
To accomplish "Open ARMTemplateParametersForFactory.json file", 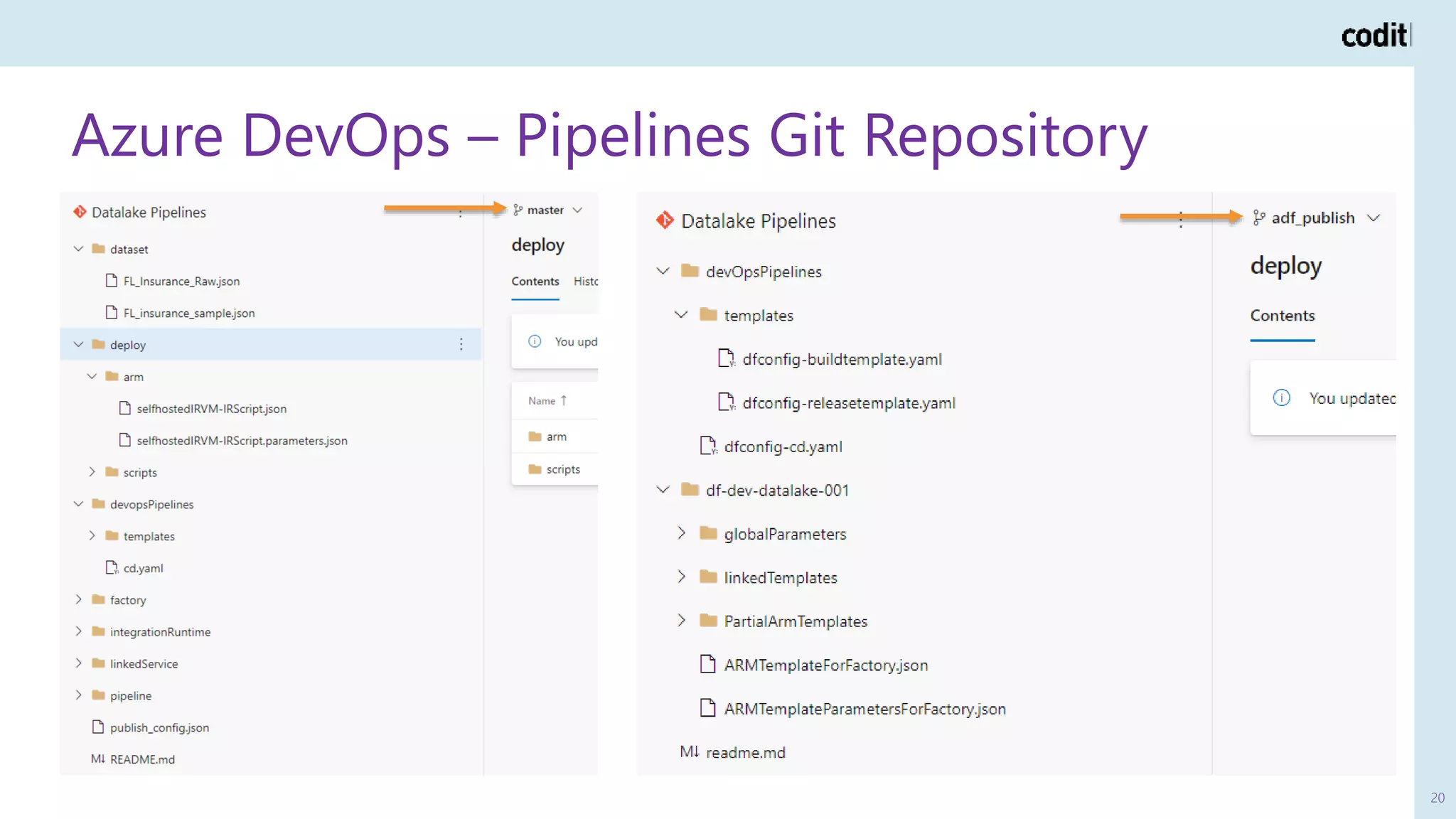I will point(864,709).
